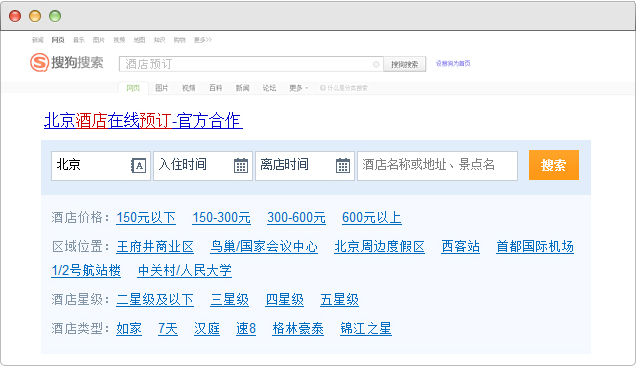
Task: Open the check-in date calendar icon
Action: pyautogui.click(x=241, y=165)
